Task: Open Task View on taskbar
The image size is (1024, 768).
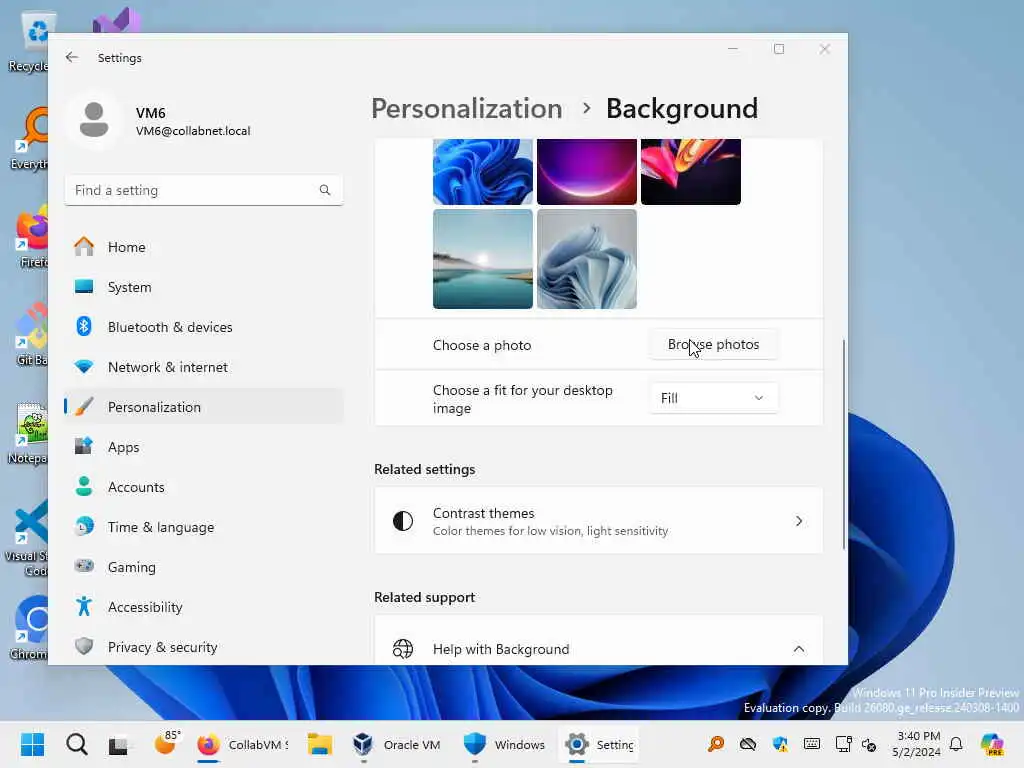Action: 119,744
